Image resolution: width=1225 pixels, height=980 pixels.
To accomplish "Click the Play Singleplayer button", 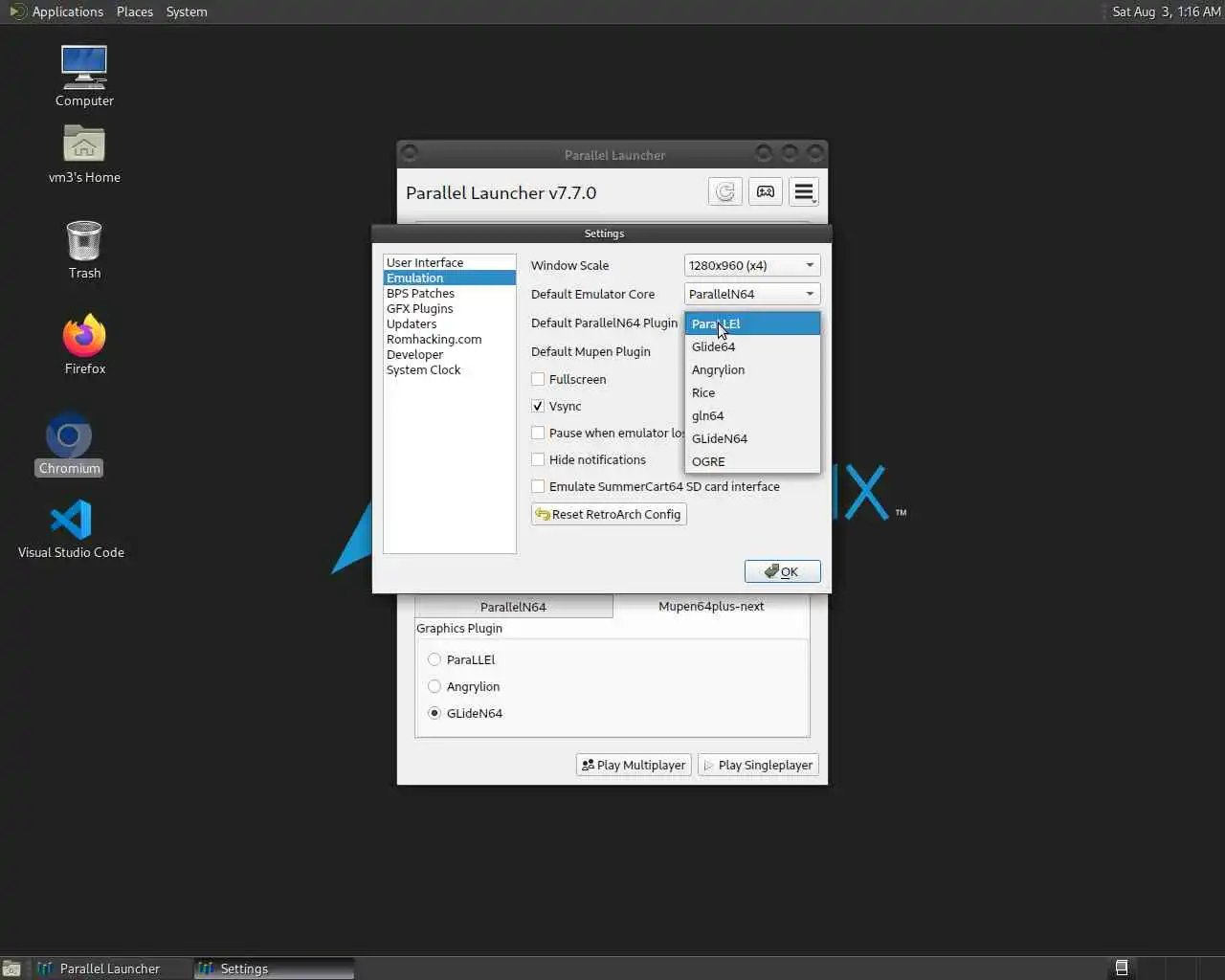I will pos(759,765).
